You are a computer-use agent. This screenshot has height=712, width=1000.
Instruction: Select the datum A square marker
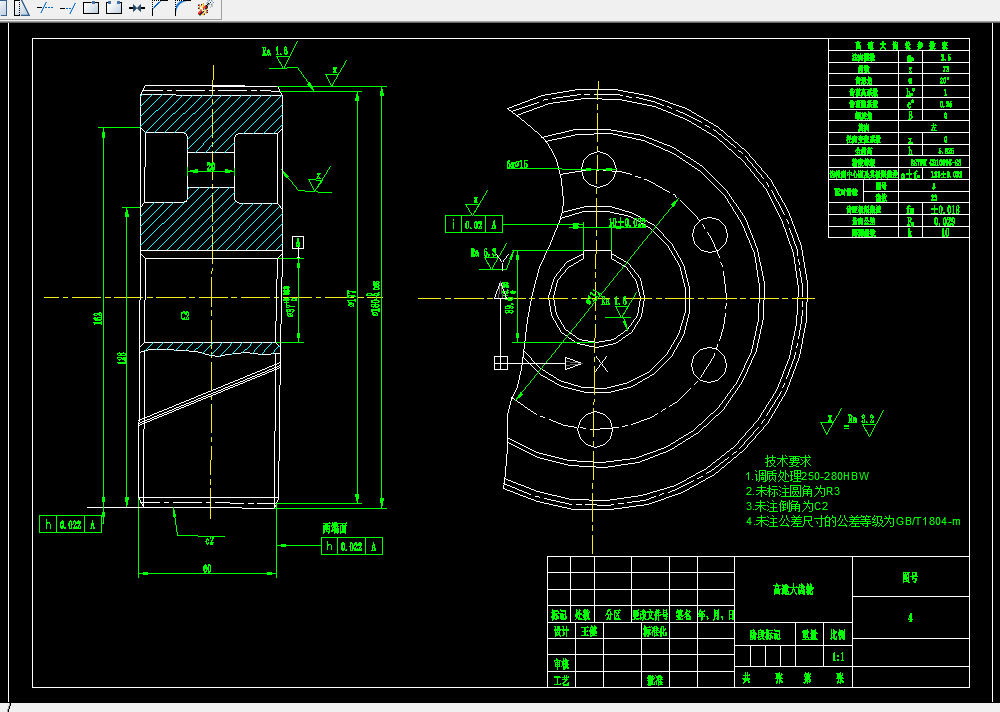[x=298, y=242]
